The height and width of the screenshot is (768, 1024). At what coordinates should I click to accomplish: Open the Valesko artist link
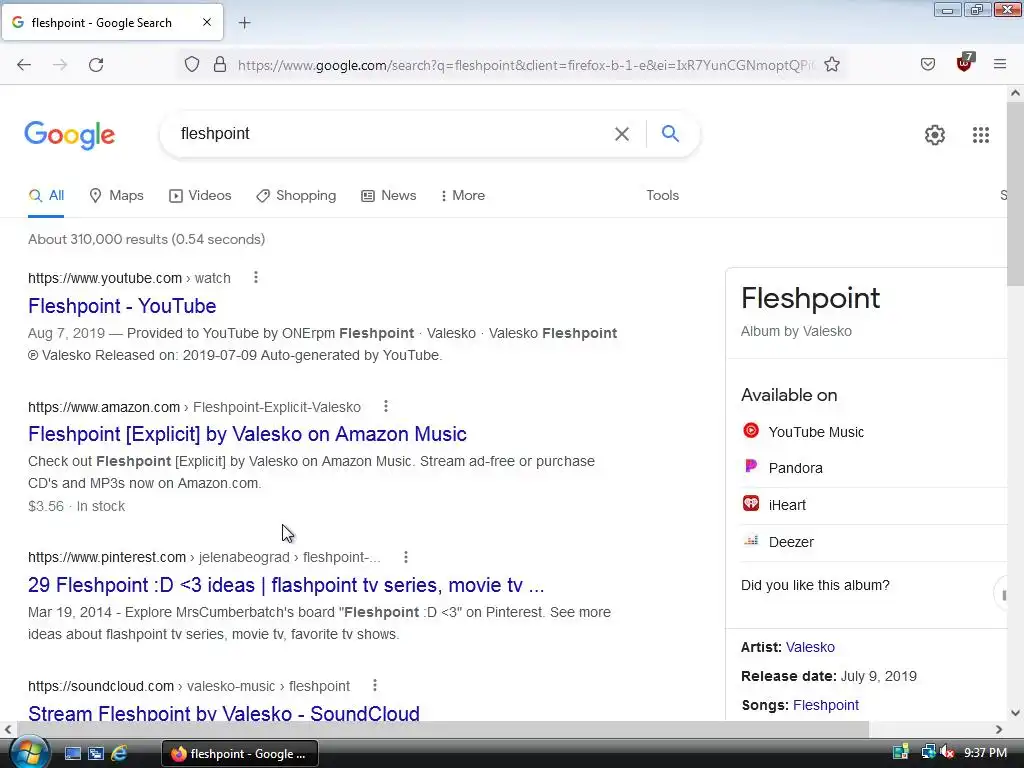click(x=810, y=647)
